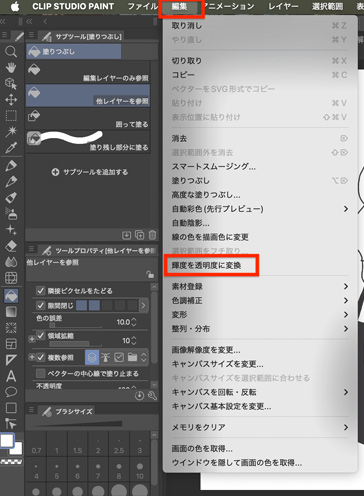Select the Blend tool
This screenshot has width=364, height=496.
(x=11, y=262)
